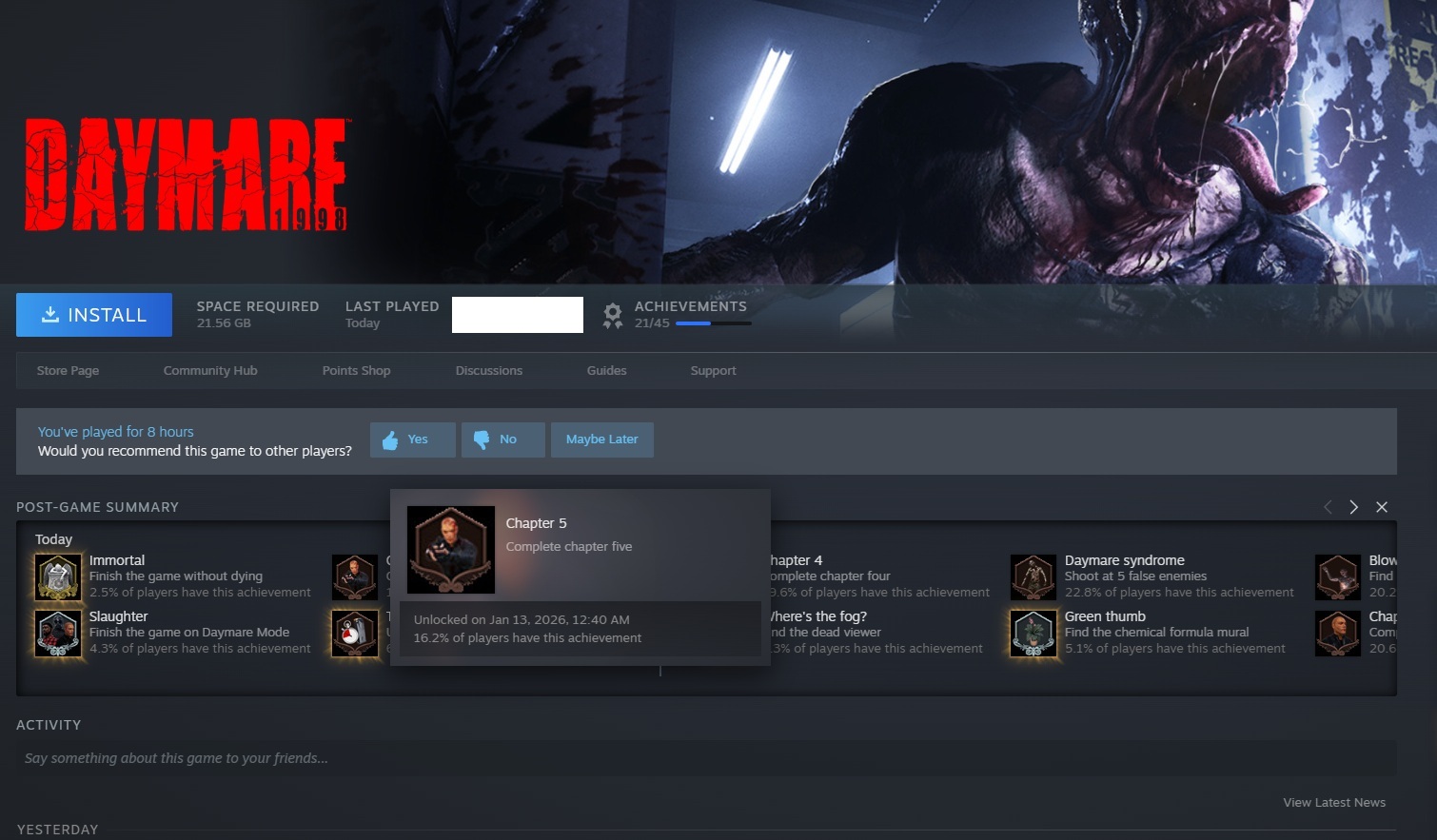Click the 'Daymare syndrome' achievement title
This screenshot has width=1437, height=840.
point(1125,560)
